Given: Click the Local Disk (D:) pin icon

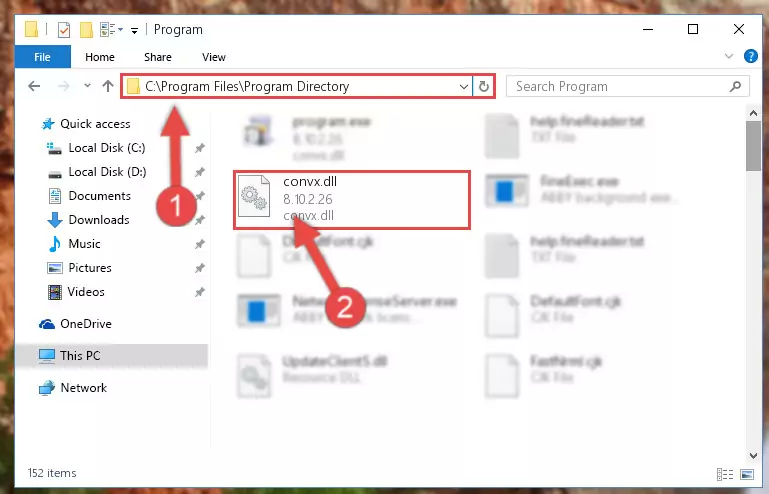Looking at the screenshot, I should [x=200, y=172].
